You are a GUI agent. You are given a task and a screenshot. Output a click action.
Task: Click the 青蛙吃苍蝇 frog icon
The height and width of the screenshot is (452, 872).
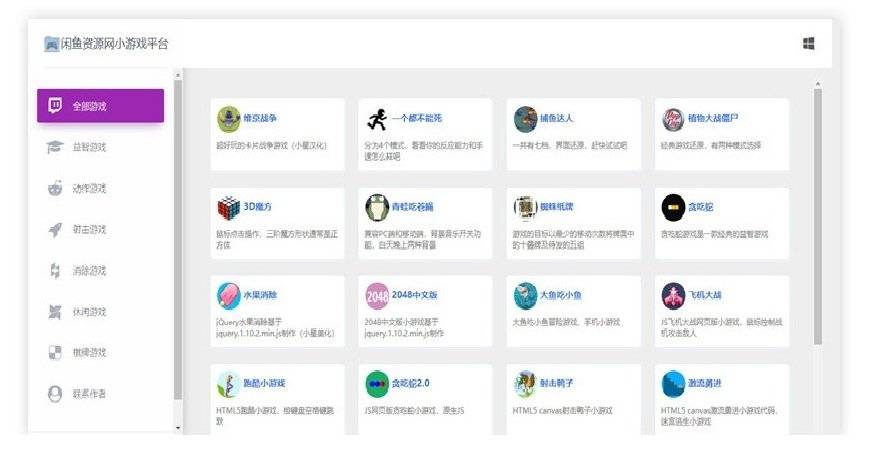[x=377, y=207]
